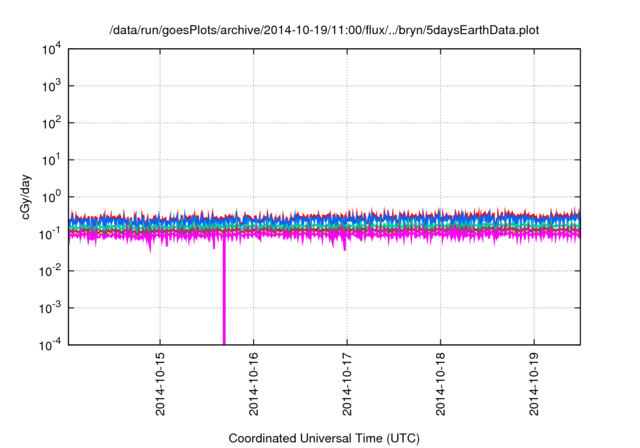The image size is (640, 448).
Task: Click the y-axis tick label 10^-2
Action: point(50,271)
